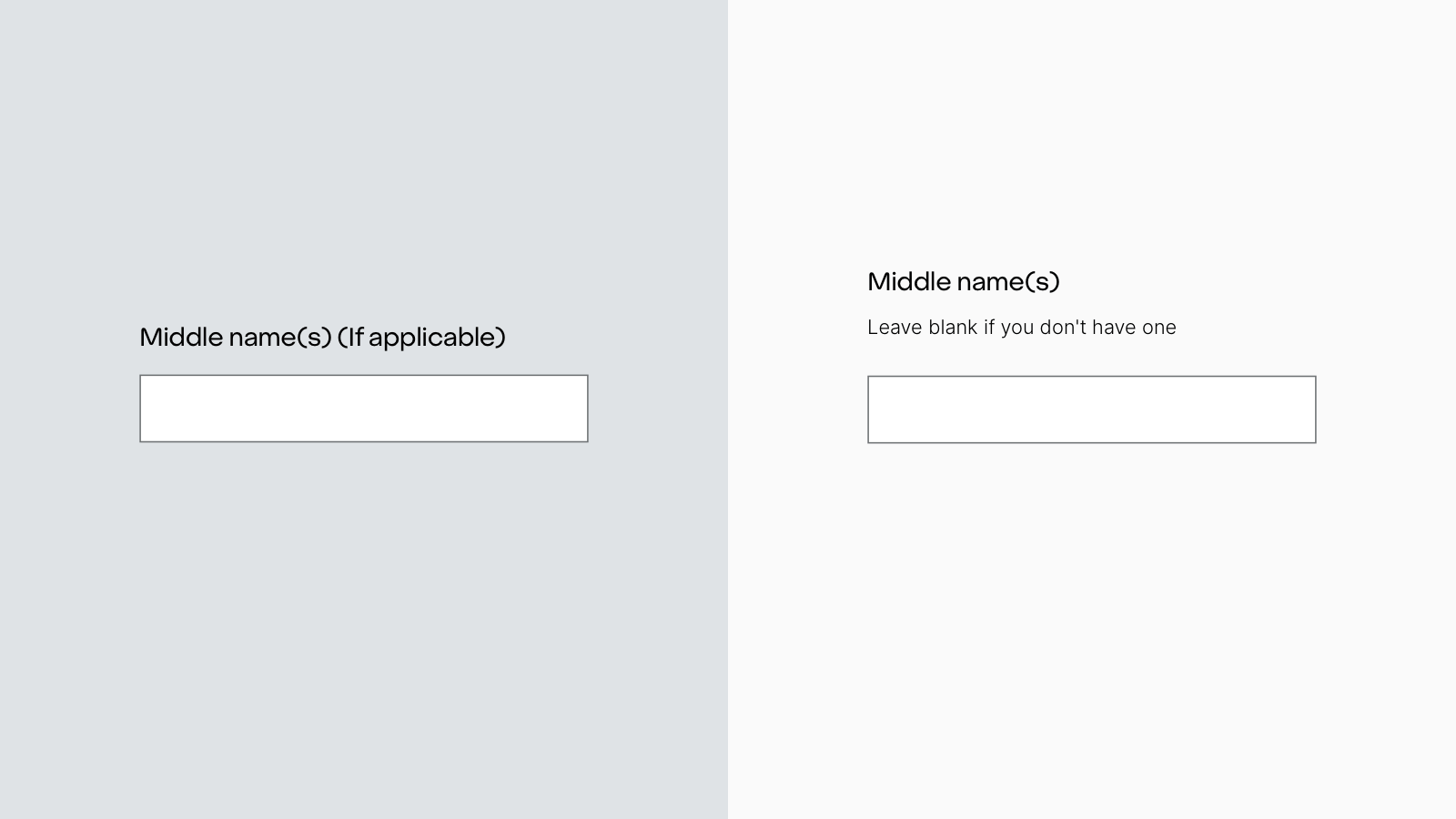Click the "(If" text in the left label
The width and height of the screenshot is (1456, 819).
coord(350,338)
